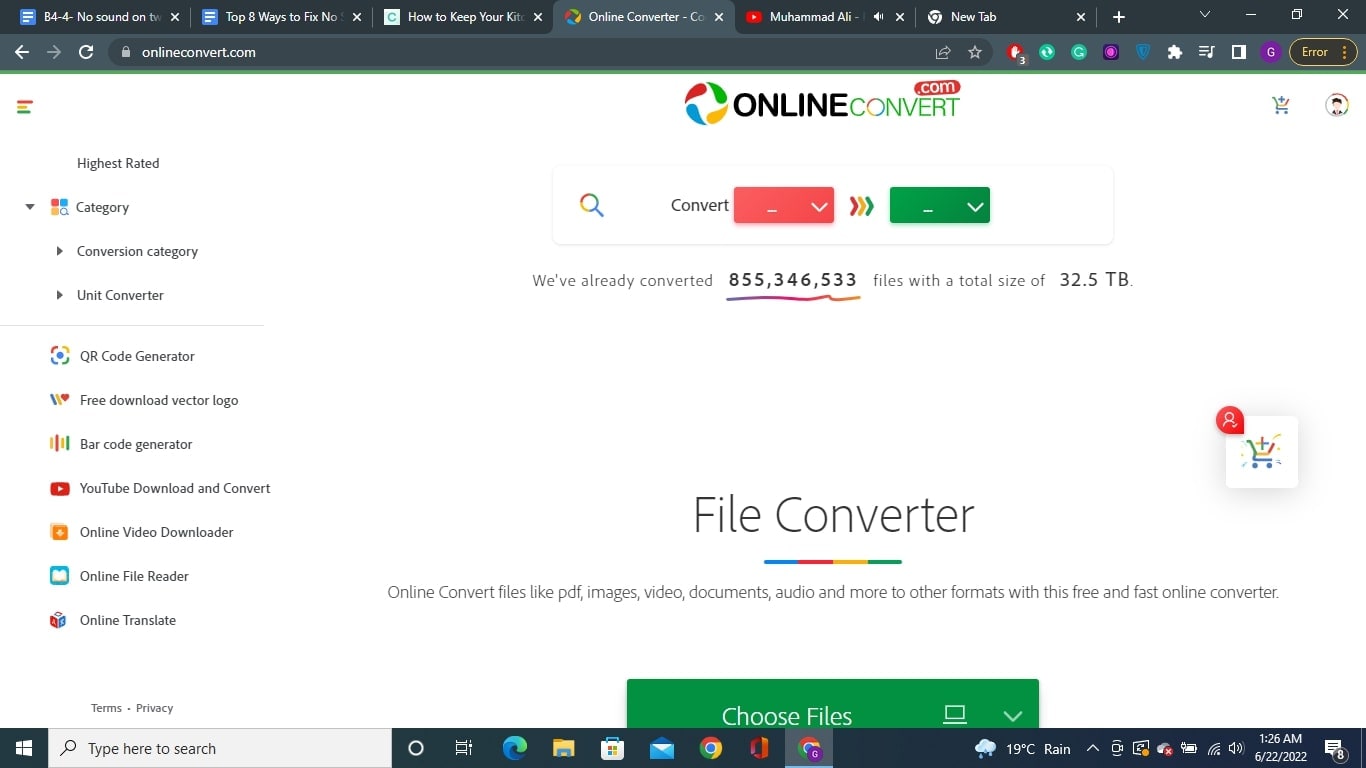Open the user avatar profile menu

pyautogui.click(x=1337, y=105)
